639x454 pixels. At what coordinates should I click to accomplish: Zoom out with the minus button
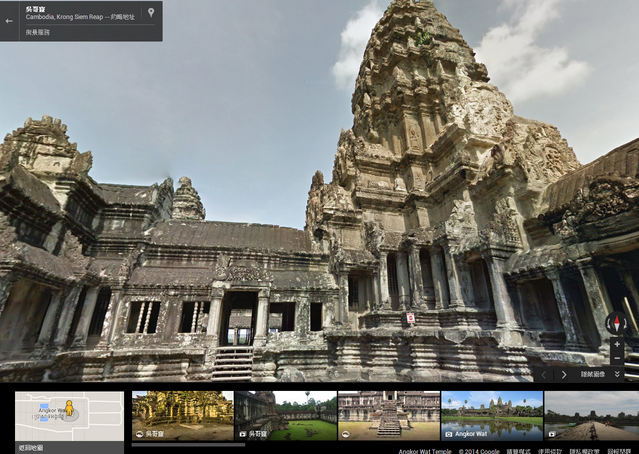617,358
